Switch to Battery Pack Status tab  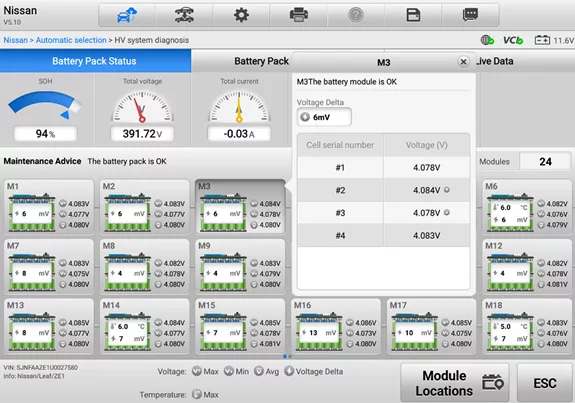[95, 61]
